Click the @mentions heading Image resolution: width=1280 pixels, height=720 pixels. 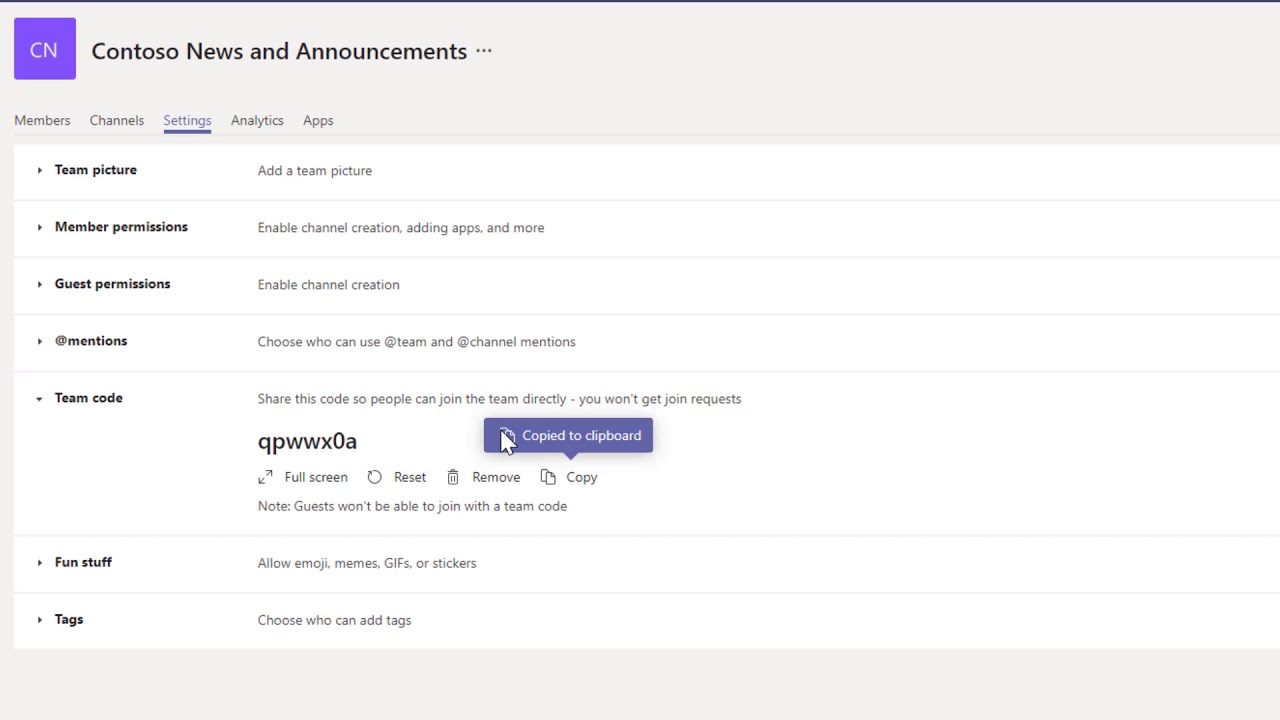point(91,341)
